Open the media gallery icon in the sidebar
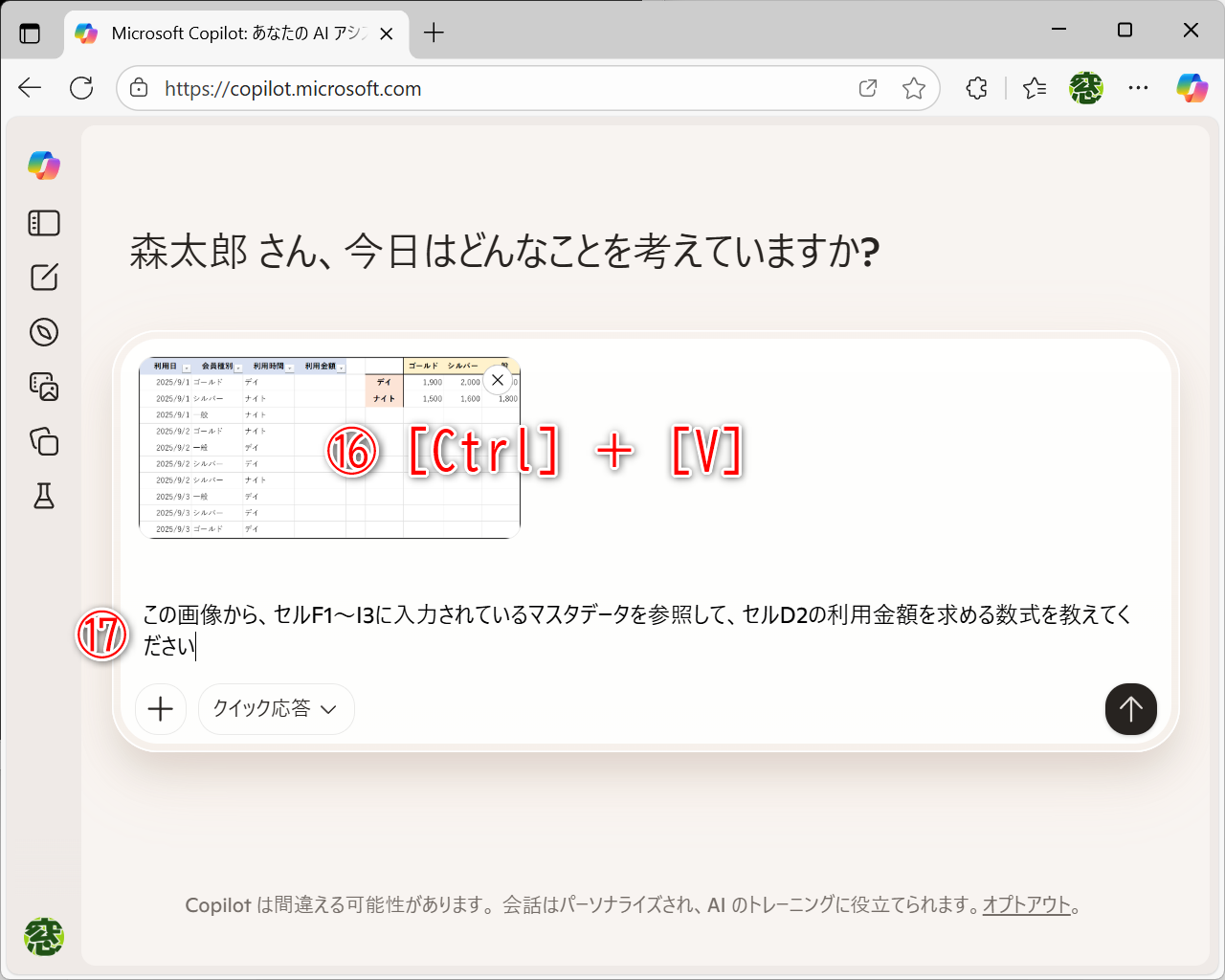Screen dimensions: 1225x980 [x=44, y=388]
